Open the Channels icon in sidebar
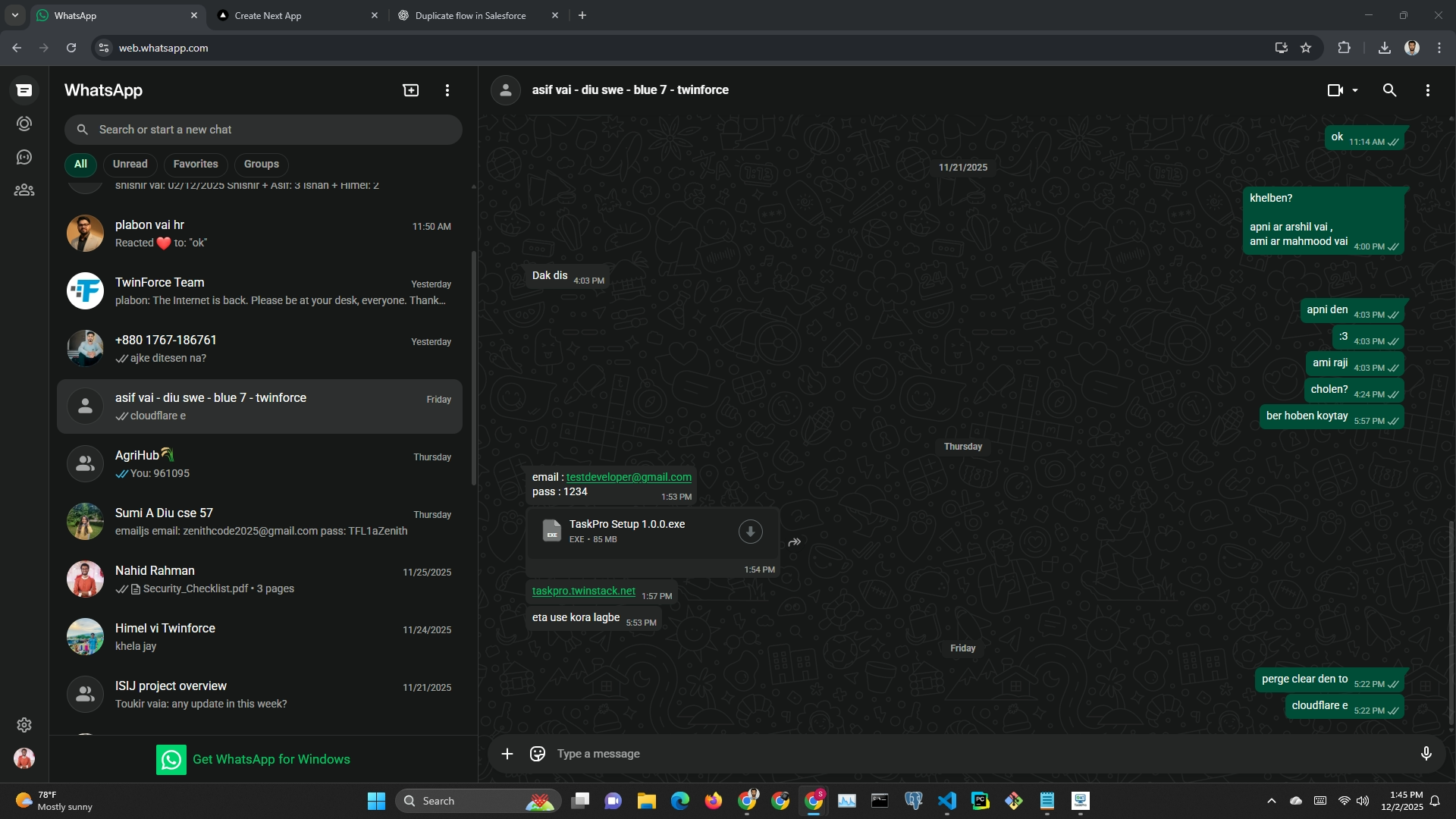This screenshot has height=819, width=1456. click(x=24, y=157)
